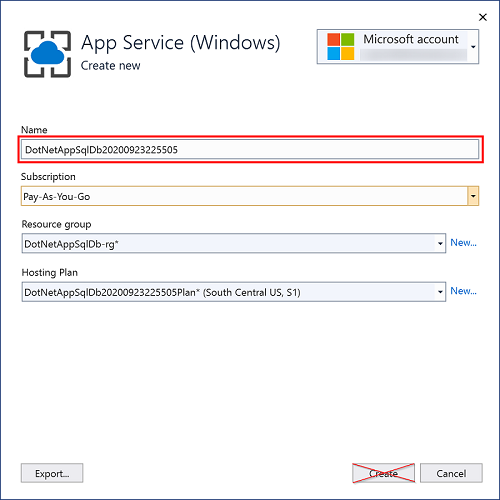Click the blurred account email area
This screenshot has width=500, height=500.
pyautogui.click(x=413, y=55)
